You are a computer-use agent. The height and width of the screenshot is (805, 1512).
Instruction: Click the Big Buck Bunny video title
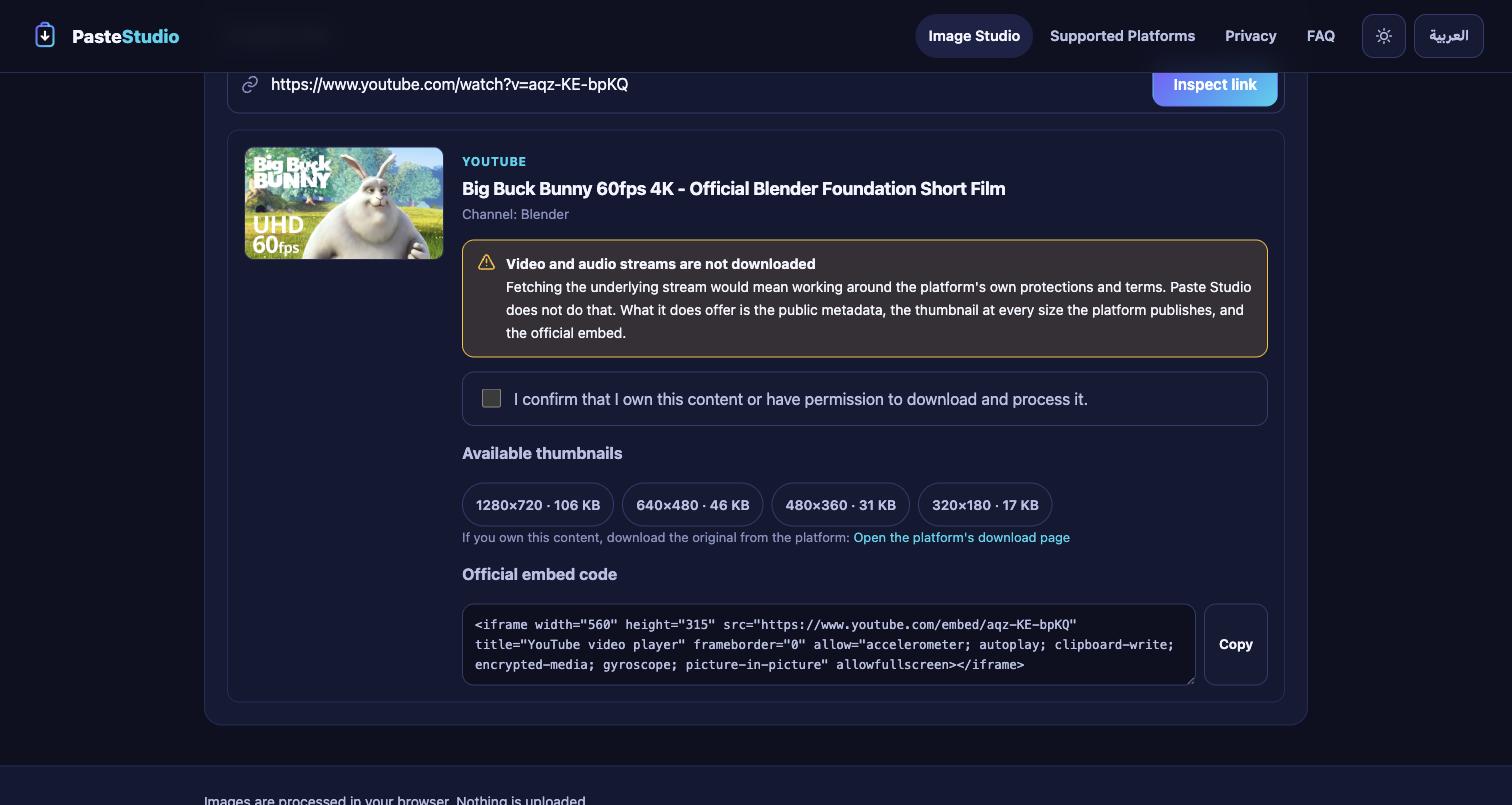[733, 188]
